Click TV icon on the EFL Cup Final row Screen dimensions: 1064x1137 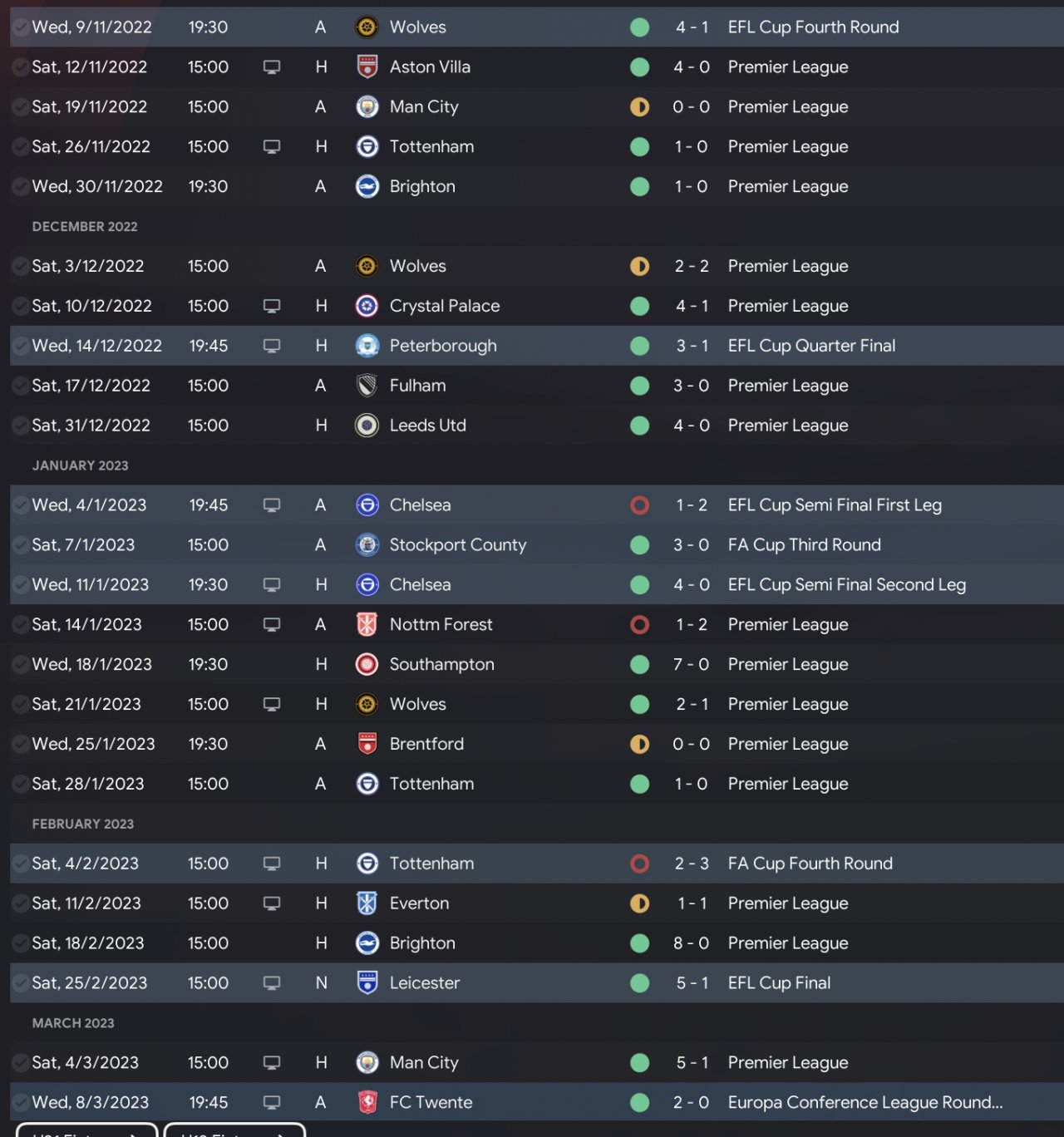271,982
